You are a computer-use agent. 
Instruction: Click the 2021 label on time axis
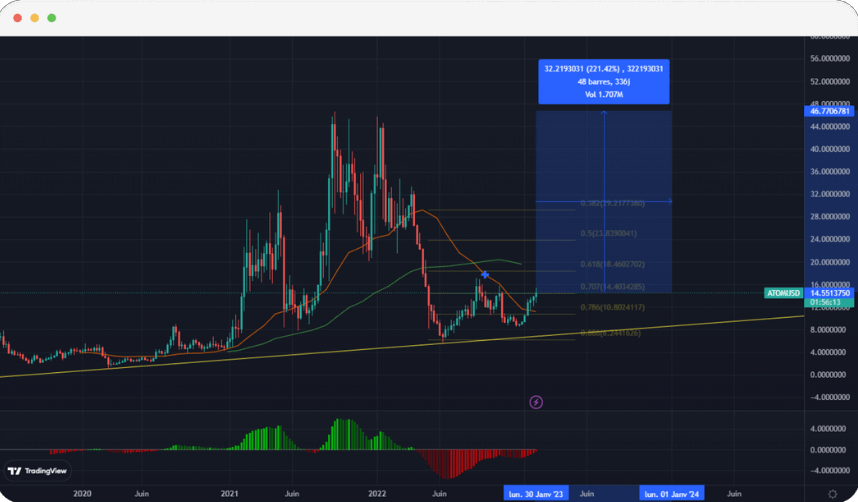230,494
